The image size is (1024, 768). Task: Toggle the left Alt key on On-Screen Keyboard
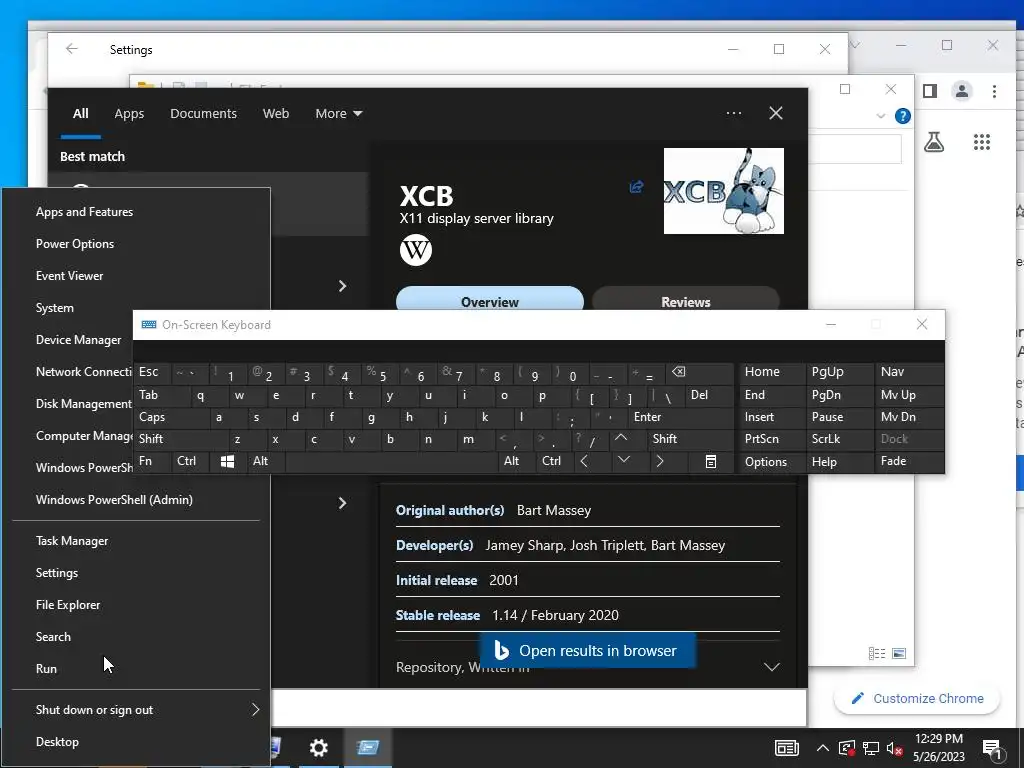point(265,461)
